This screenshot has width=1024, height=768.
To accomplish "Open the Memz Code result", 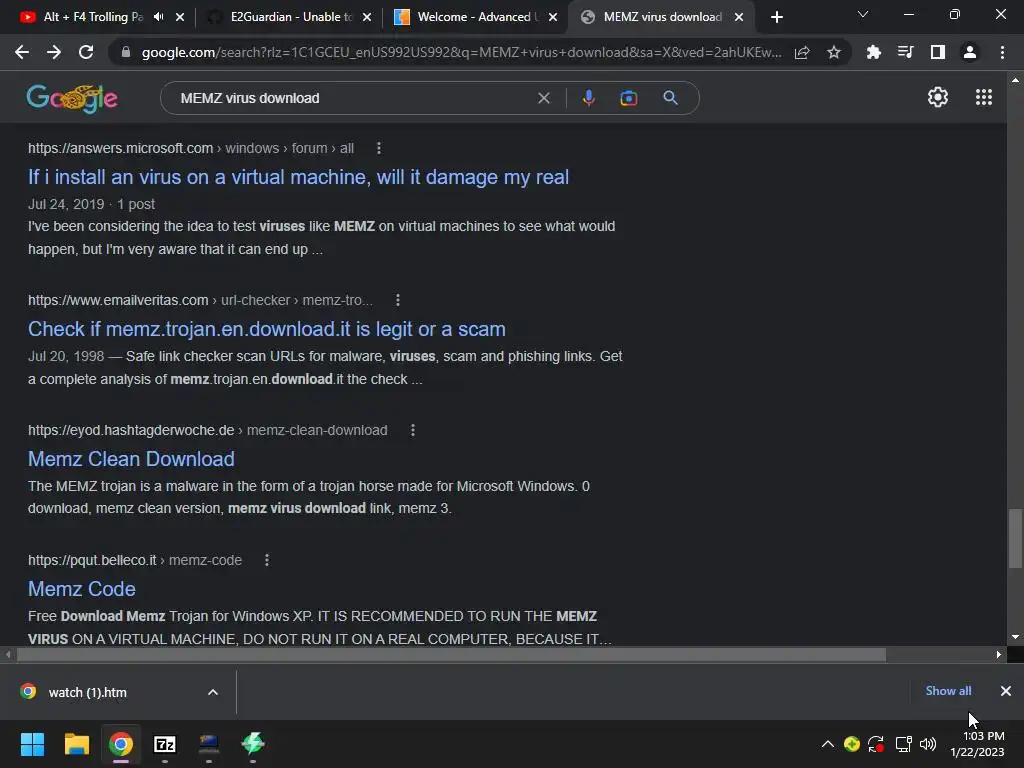I will tap(82, 589).
